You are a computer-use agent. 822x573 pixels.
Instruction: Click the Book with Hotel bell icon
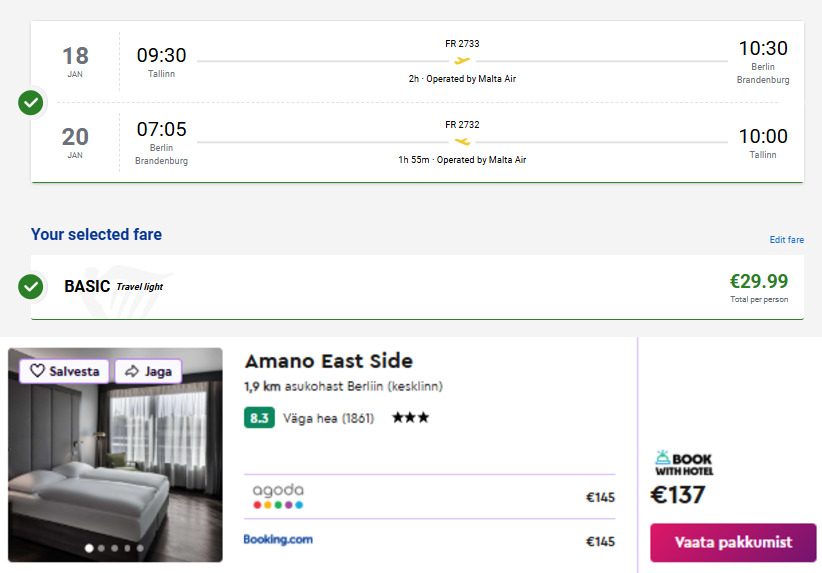[x=663, y=457]
